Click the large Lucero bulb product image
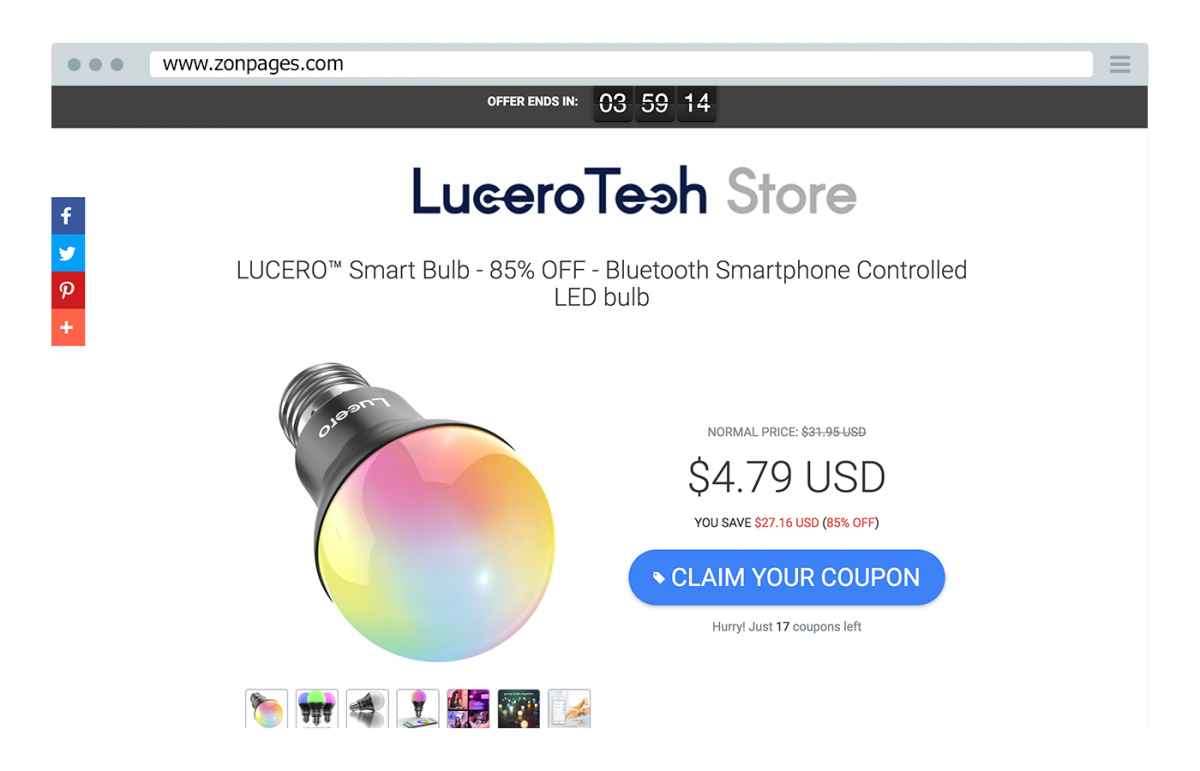This screenshot has width=1200, height=771. click(415, 511)
